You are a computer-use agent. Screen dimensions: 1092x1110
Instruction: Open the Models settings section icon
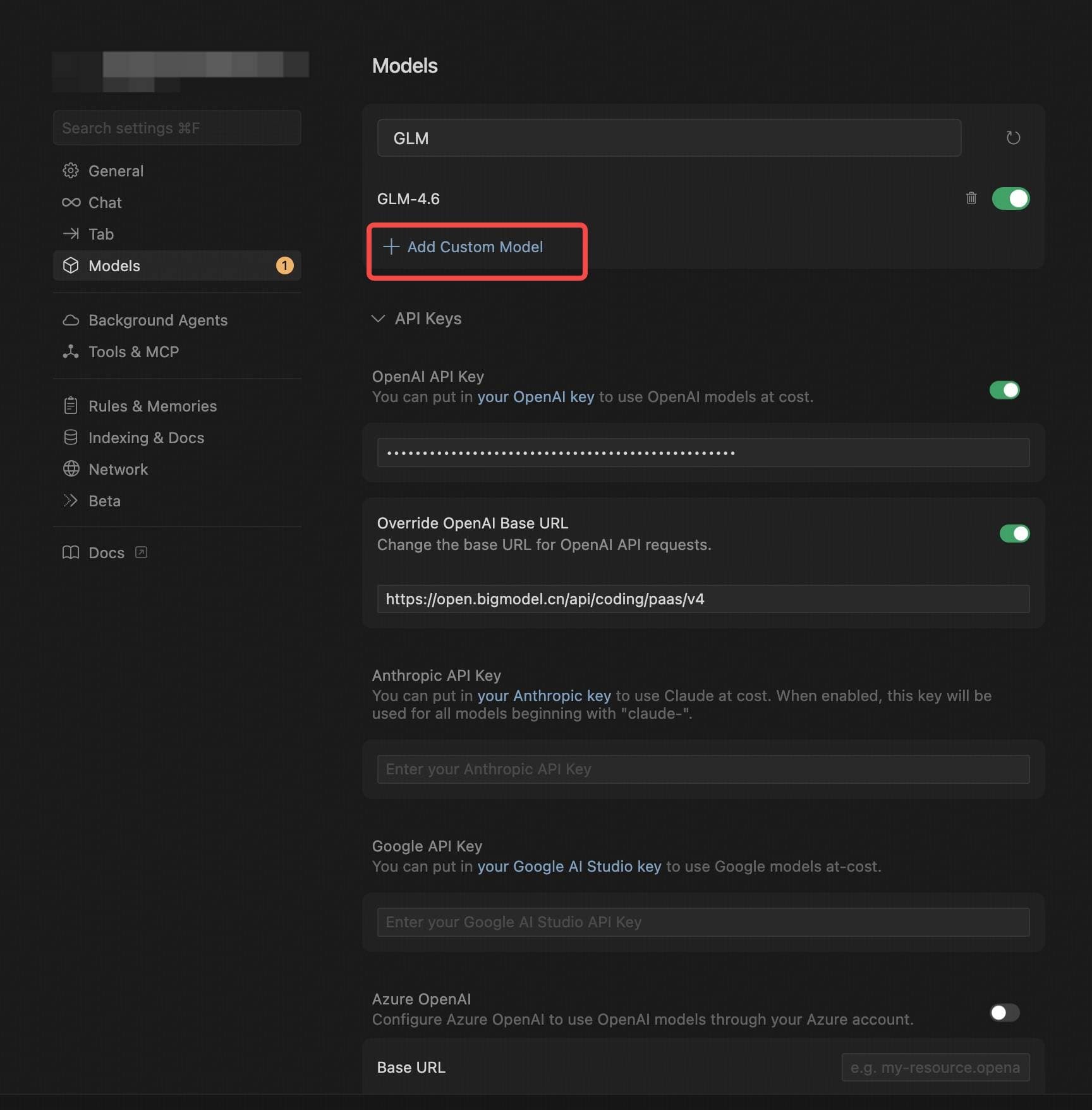tap(71, 265)
